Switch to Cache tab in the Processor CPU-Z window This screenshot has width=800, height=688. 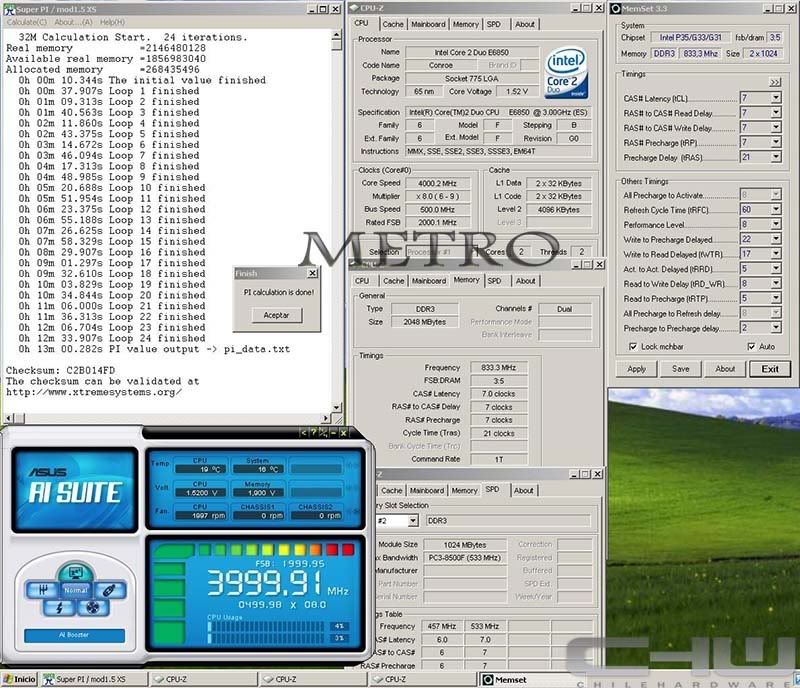393,24
